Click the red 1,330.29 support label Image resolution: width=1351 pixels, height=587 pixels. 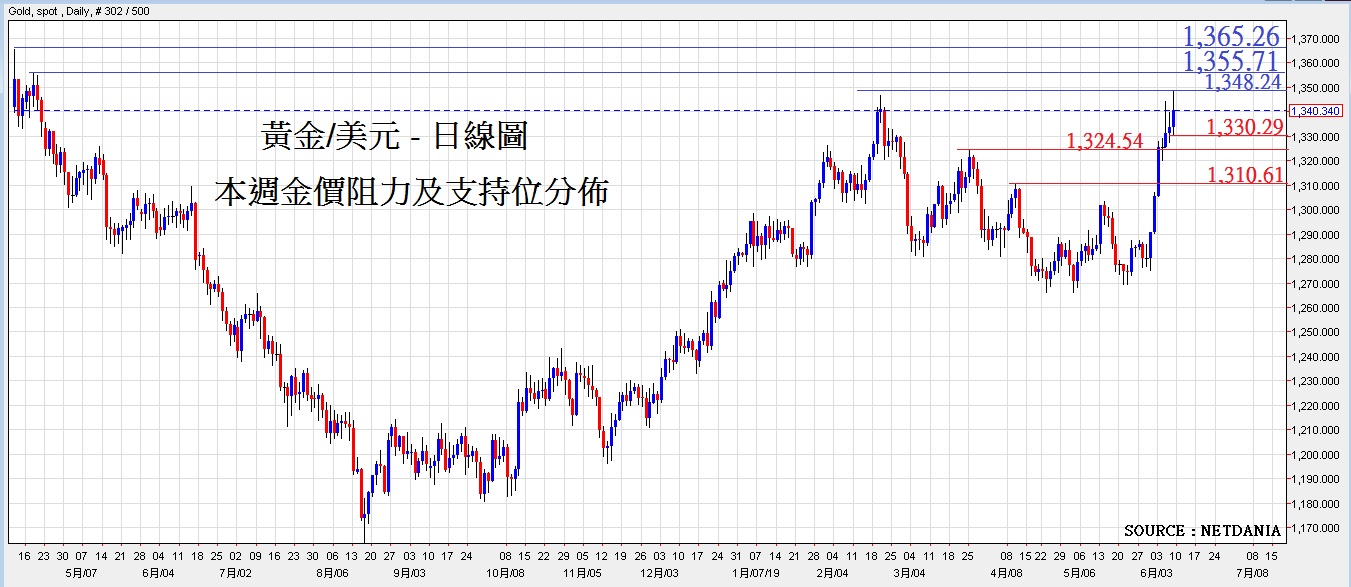1245,127
